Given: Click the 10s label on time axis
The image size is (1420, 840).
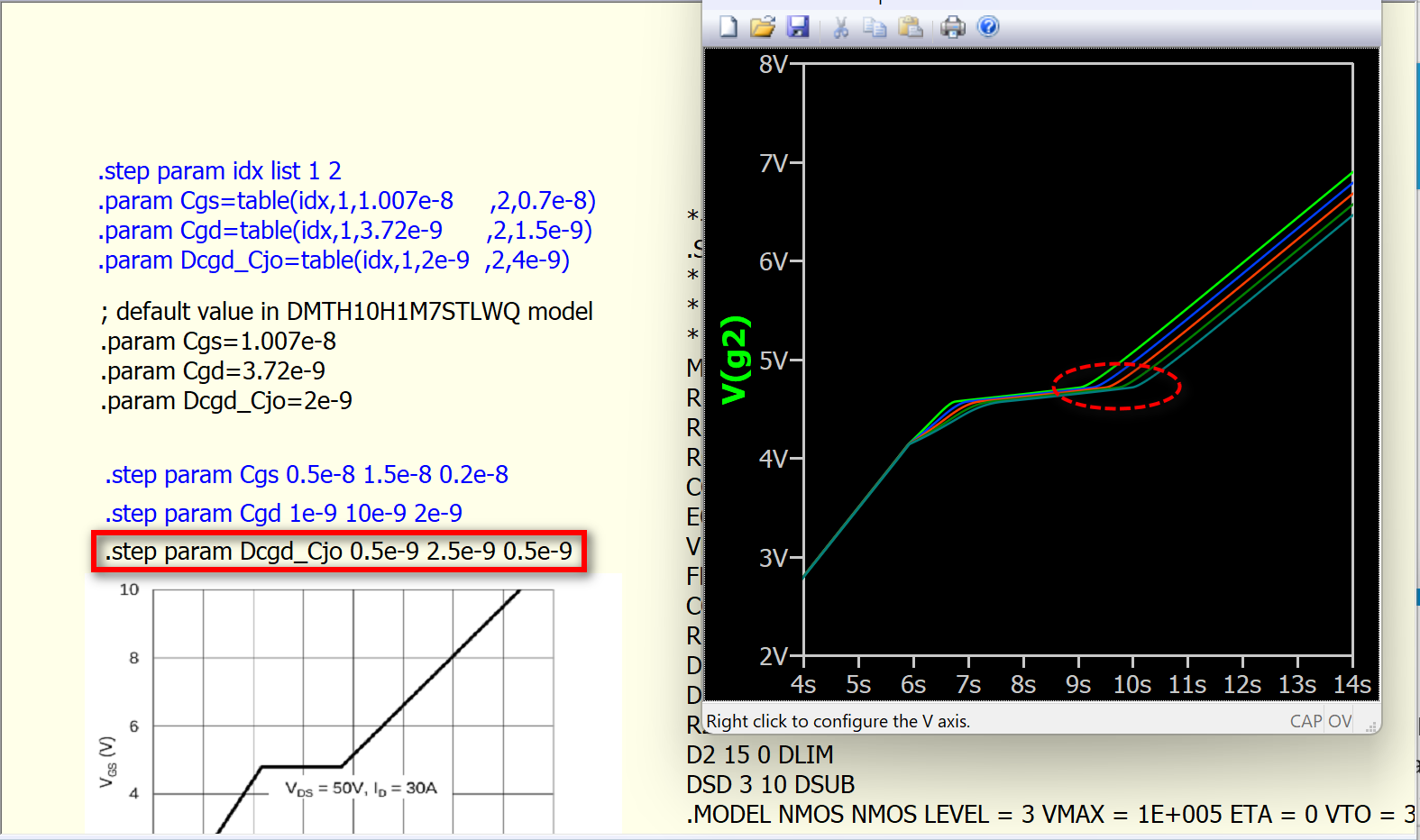Looking at the screenshot, I should click(x=1131, y=685).
